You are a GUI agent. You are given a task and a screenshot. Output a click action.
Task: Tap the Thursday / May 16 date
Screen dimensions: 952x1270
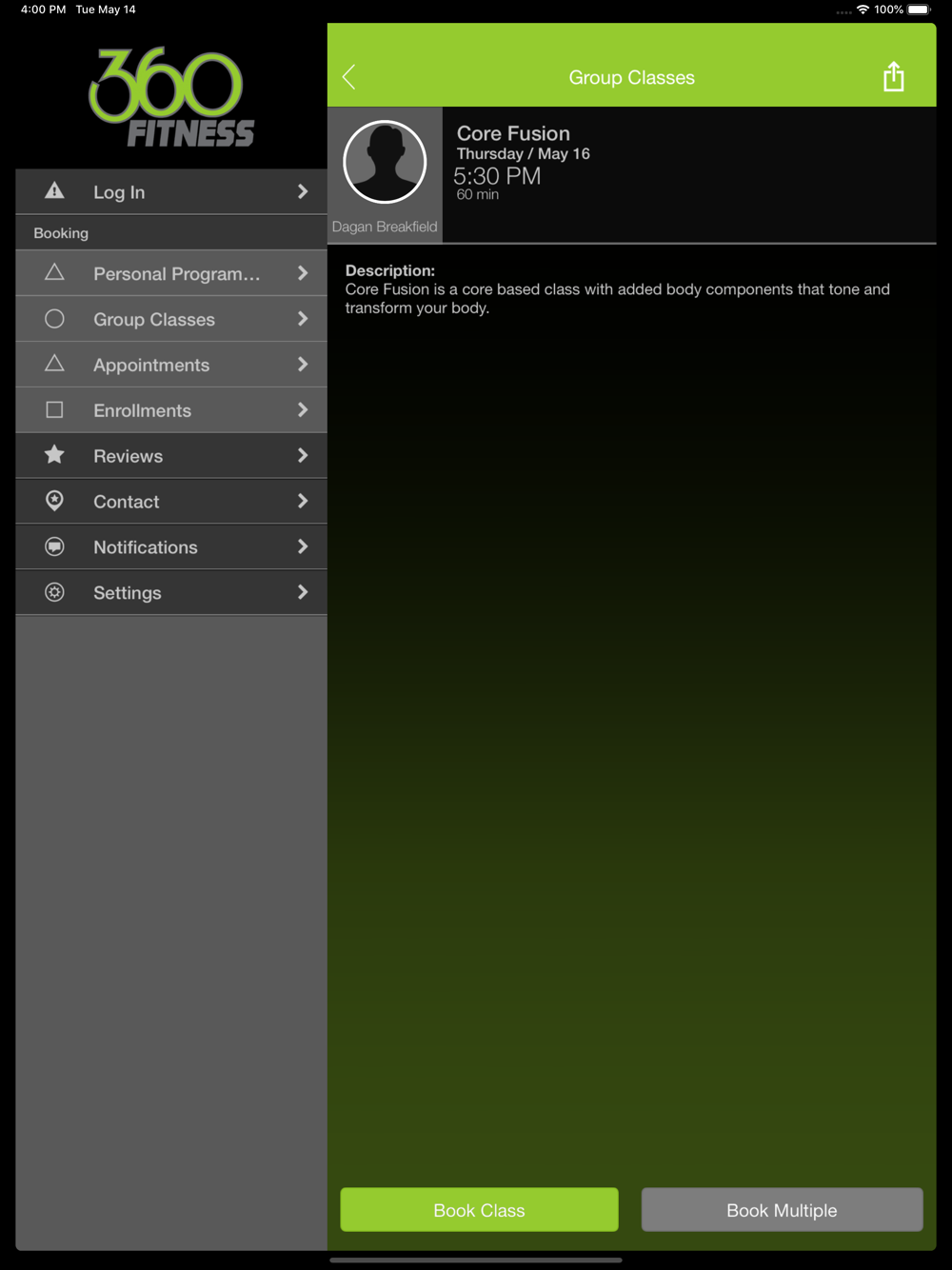pyautogui.click(x=523, y=154)
